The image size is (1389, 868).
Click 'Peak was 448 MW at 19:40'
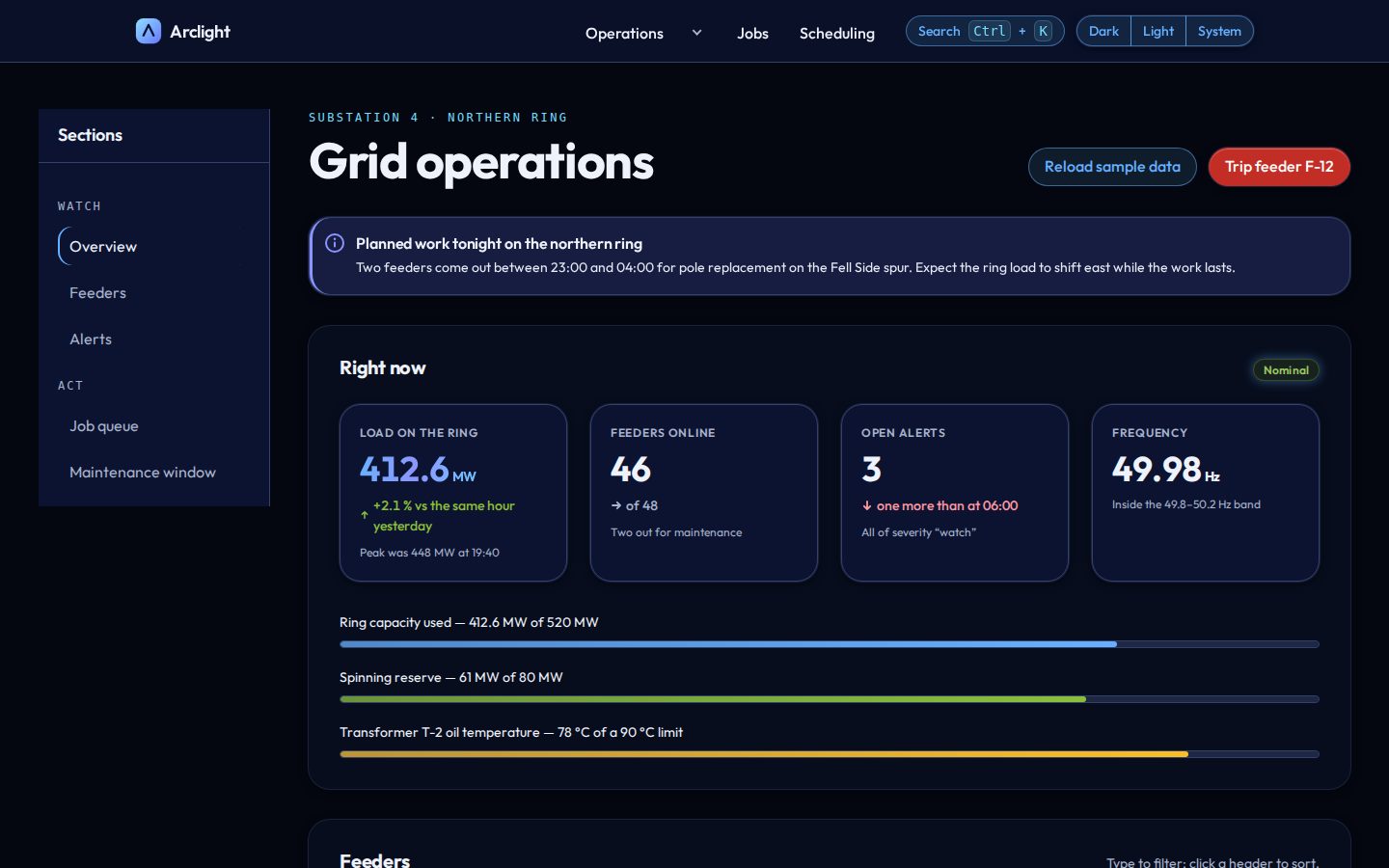(429, 553)
